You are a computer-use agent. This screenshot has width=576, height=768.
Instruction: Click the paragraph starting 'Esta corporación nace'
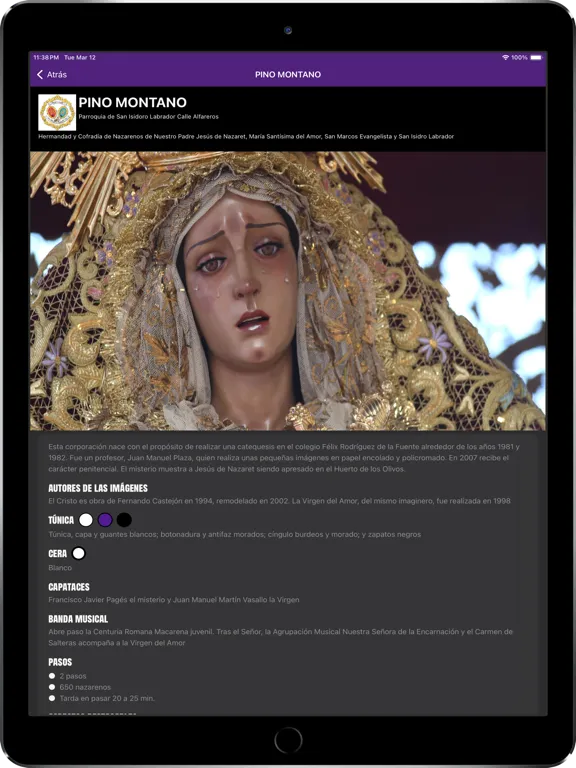click(x=284, y=458)
